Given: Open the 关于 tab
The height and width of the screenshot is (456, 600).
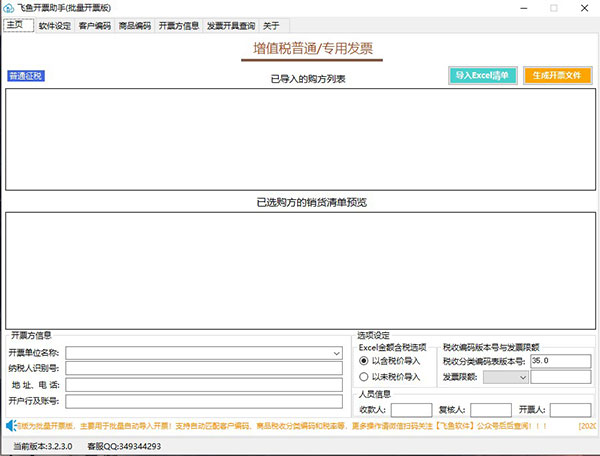Looking at the screenshot, I should click(x=271, y=26).
